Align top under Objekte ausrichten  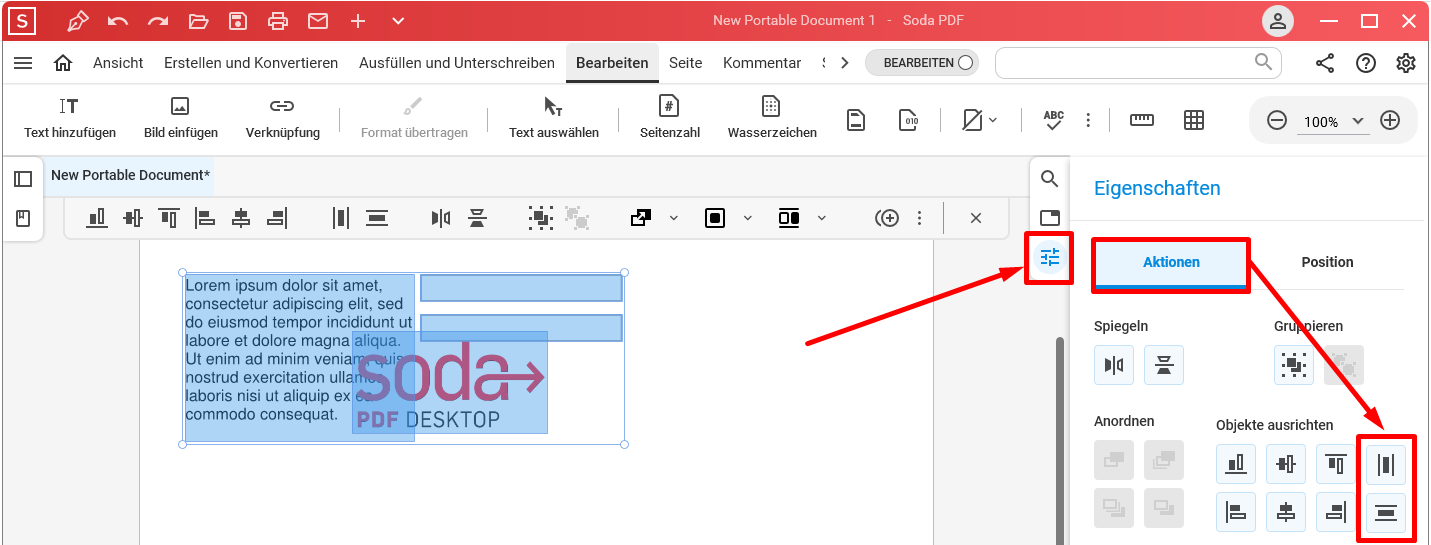1336,464
